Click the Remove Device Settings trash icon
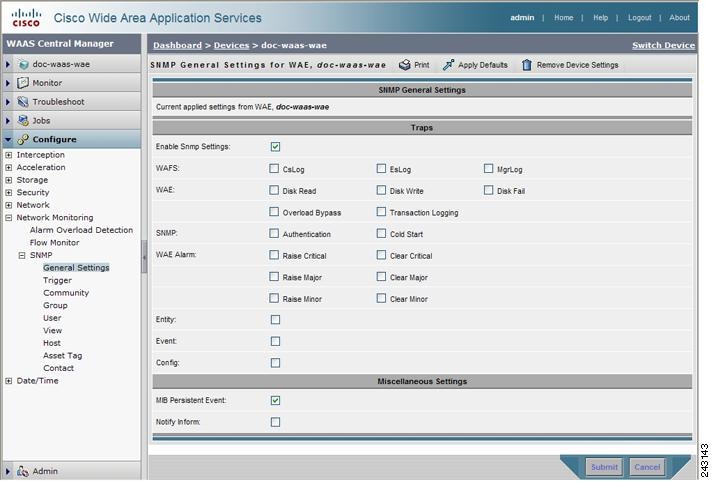Image resolution: width=712 pixels, height=481 pixels. click(527, 65)
